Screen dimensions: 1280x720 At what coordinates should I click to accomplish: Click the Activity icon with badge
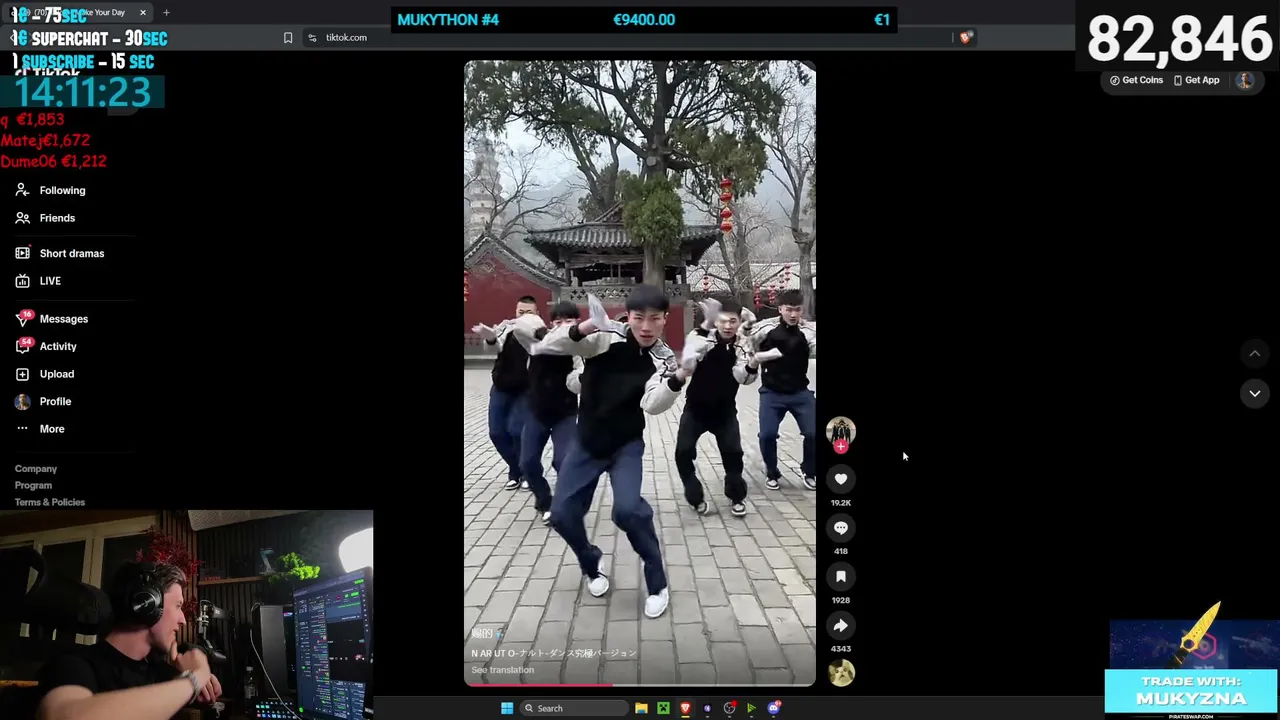22,346
